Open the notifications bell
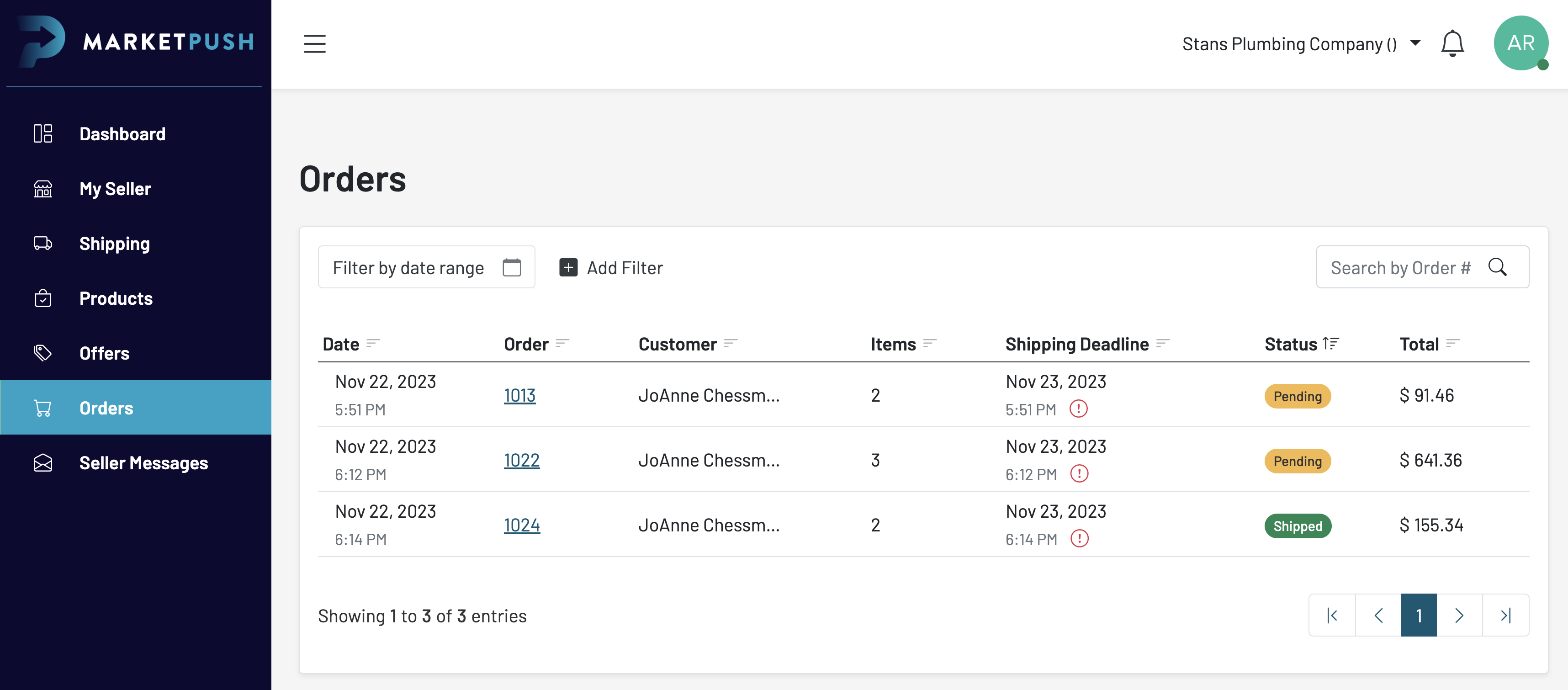This screenshot has width=1568, height=690. click(1452, 44)
